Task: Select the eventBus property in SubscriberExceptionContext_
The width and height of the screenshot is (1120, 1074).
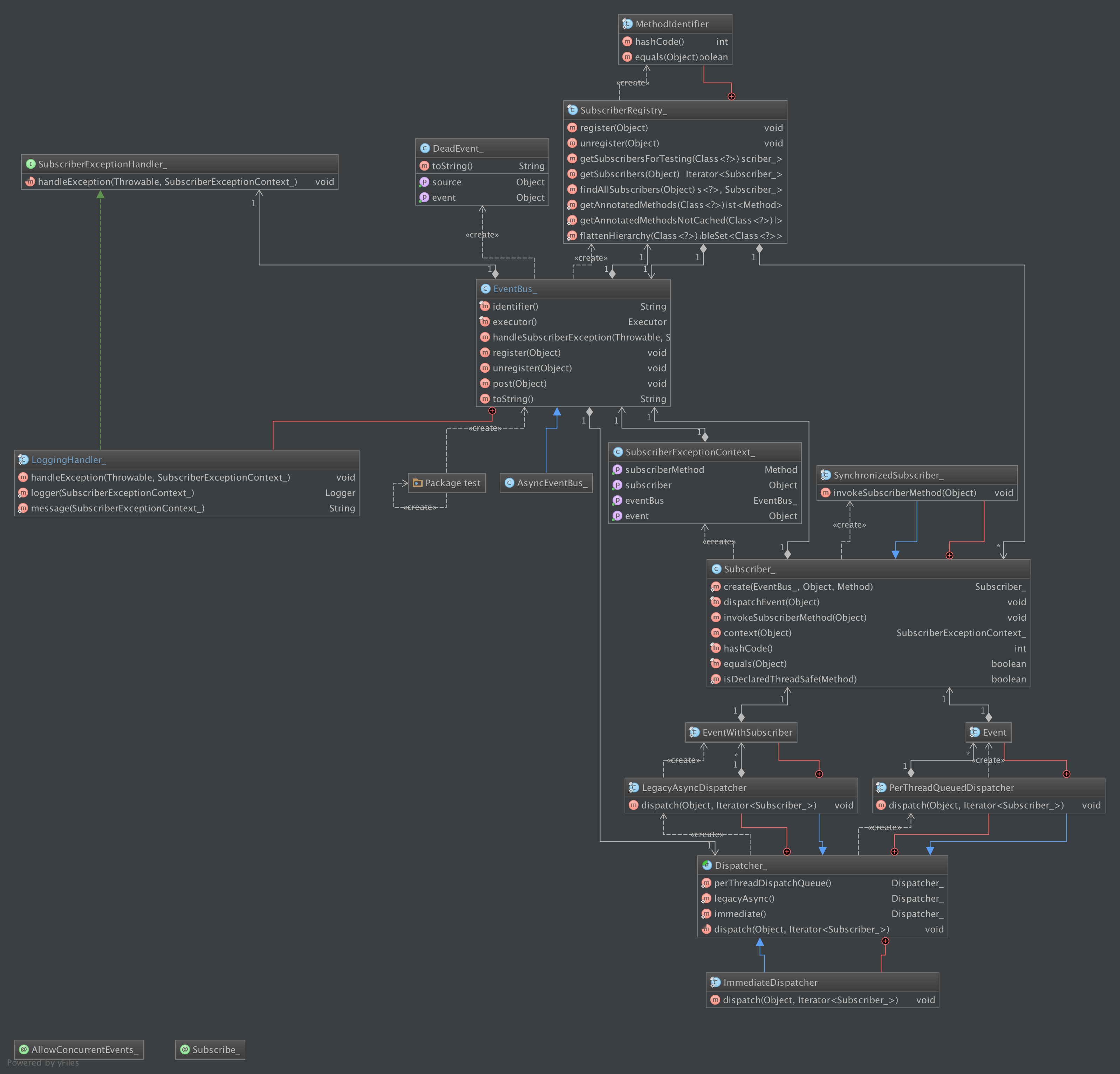Action: coord(644,501)
